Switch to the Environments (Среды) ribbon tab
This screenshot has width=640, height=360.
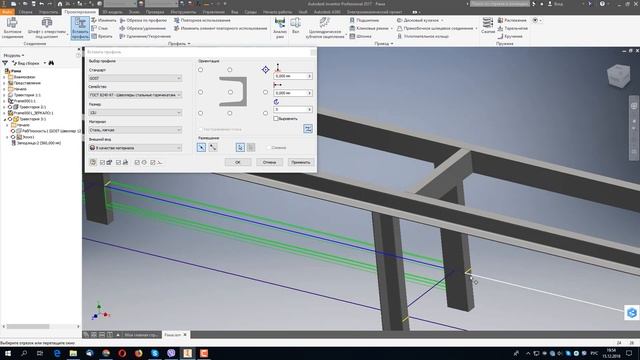(250, 12)
